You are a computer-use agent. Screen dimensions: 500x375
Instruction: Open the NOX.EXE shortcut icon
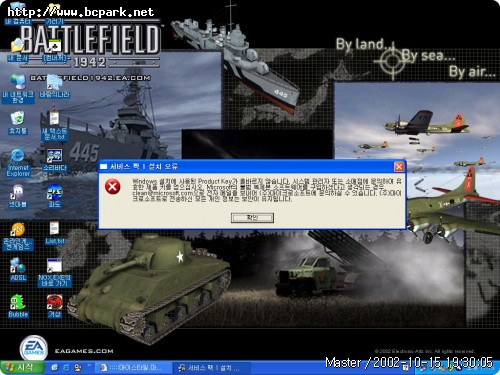[54, 272]
